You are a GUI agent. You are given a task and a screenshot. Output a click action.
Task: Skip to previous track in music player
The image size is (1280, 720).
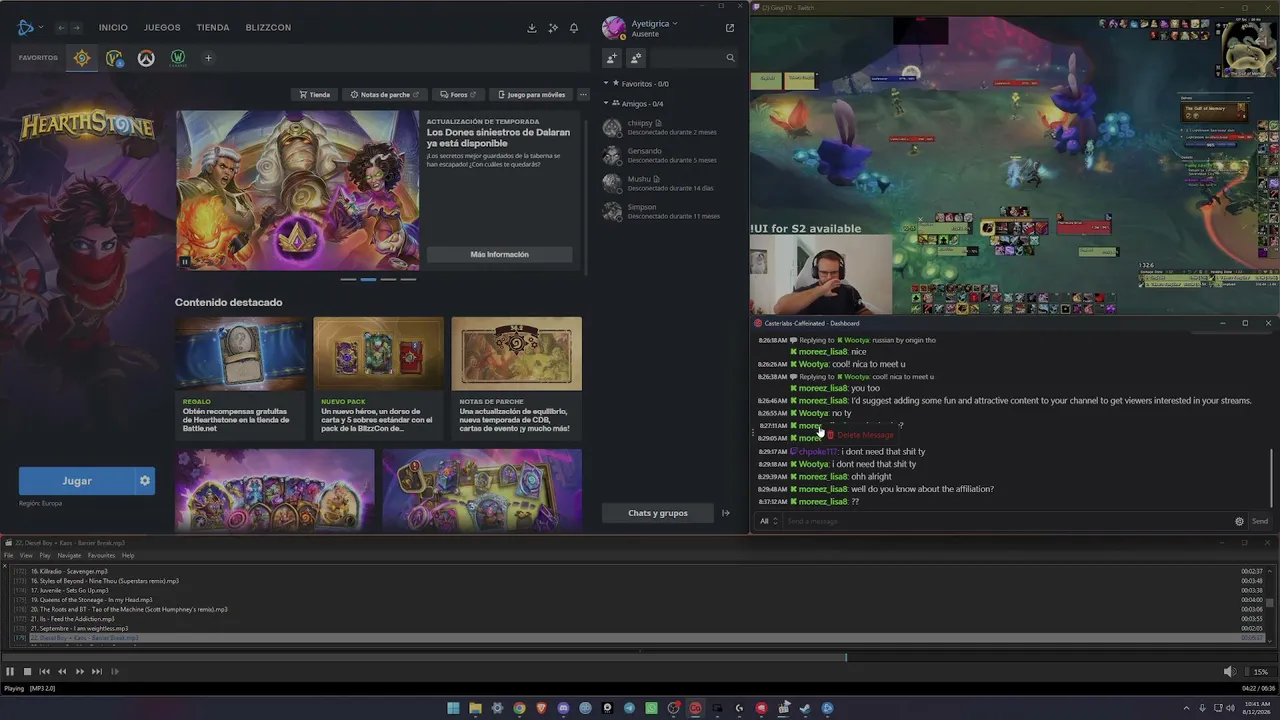[44, 672]
